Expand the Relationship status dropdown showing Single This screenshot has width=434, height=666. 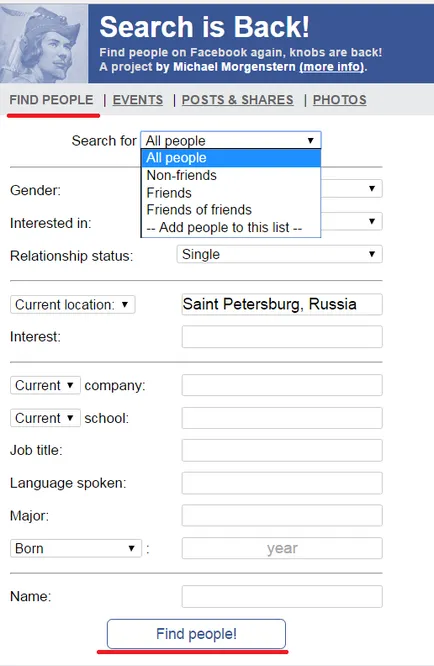click(279, 254)
